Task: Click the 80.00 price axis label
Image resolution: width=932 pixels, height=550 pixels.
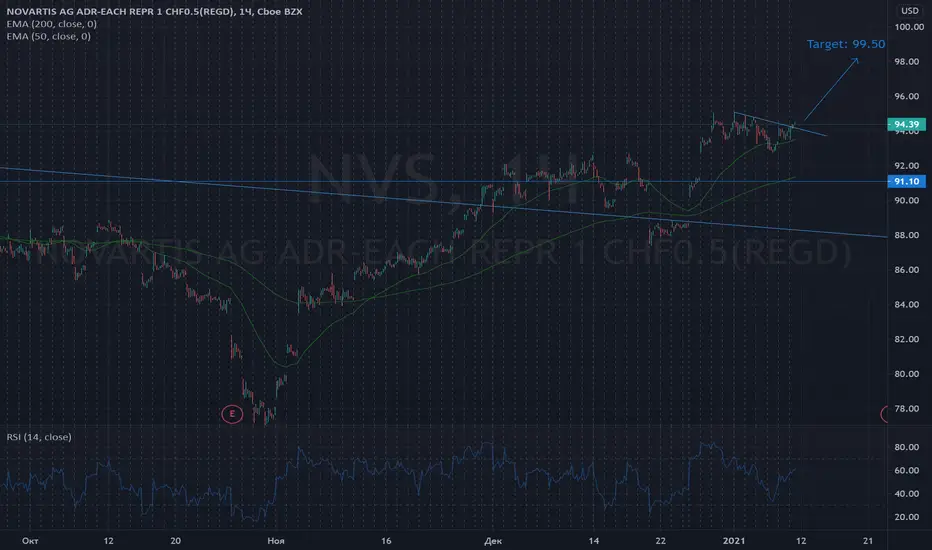Action: point(907,374)
